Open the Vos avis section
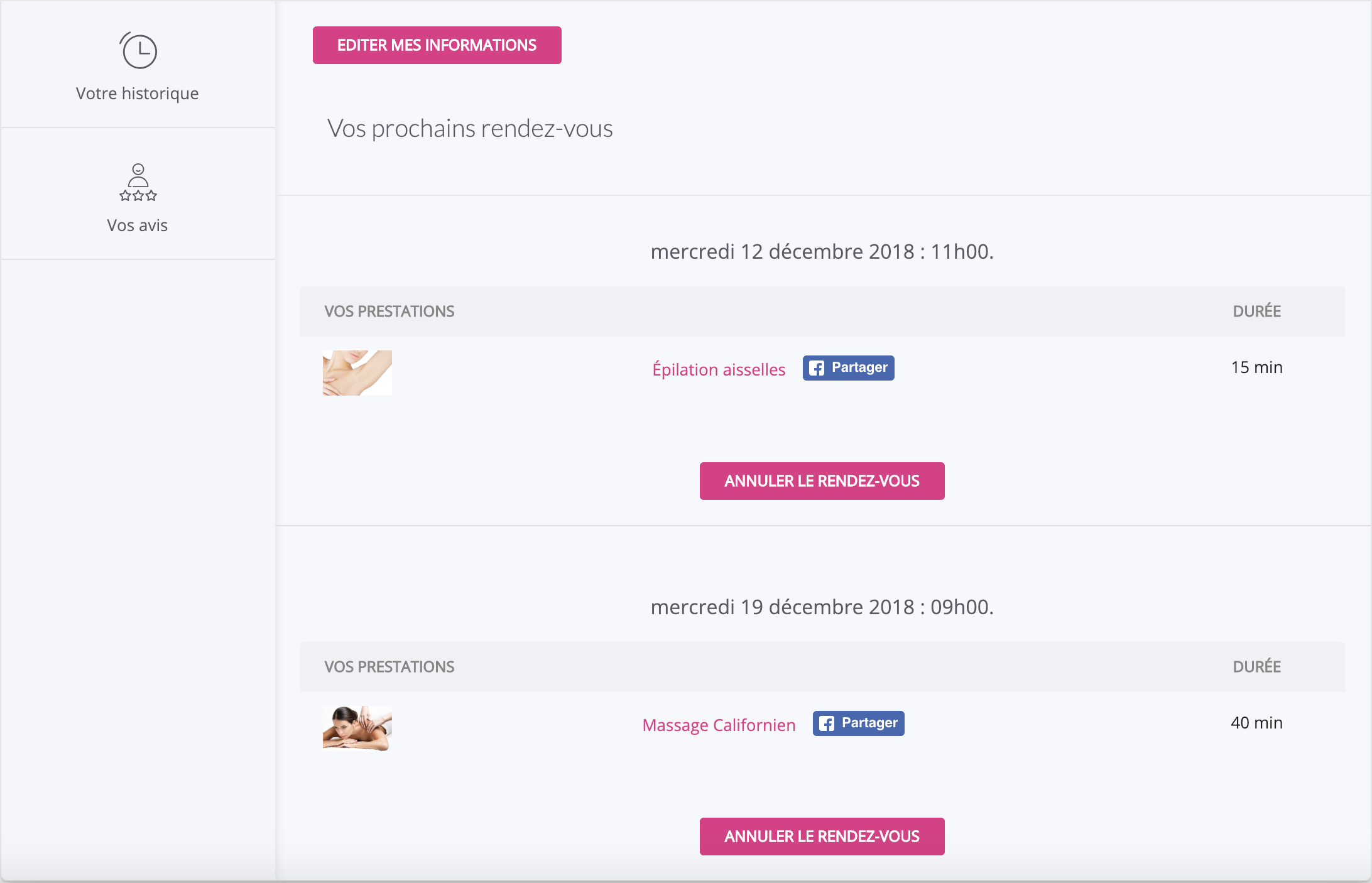 (x=138, y=225)
